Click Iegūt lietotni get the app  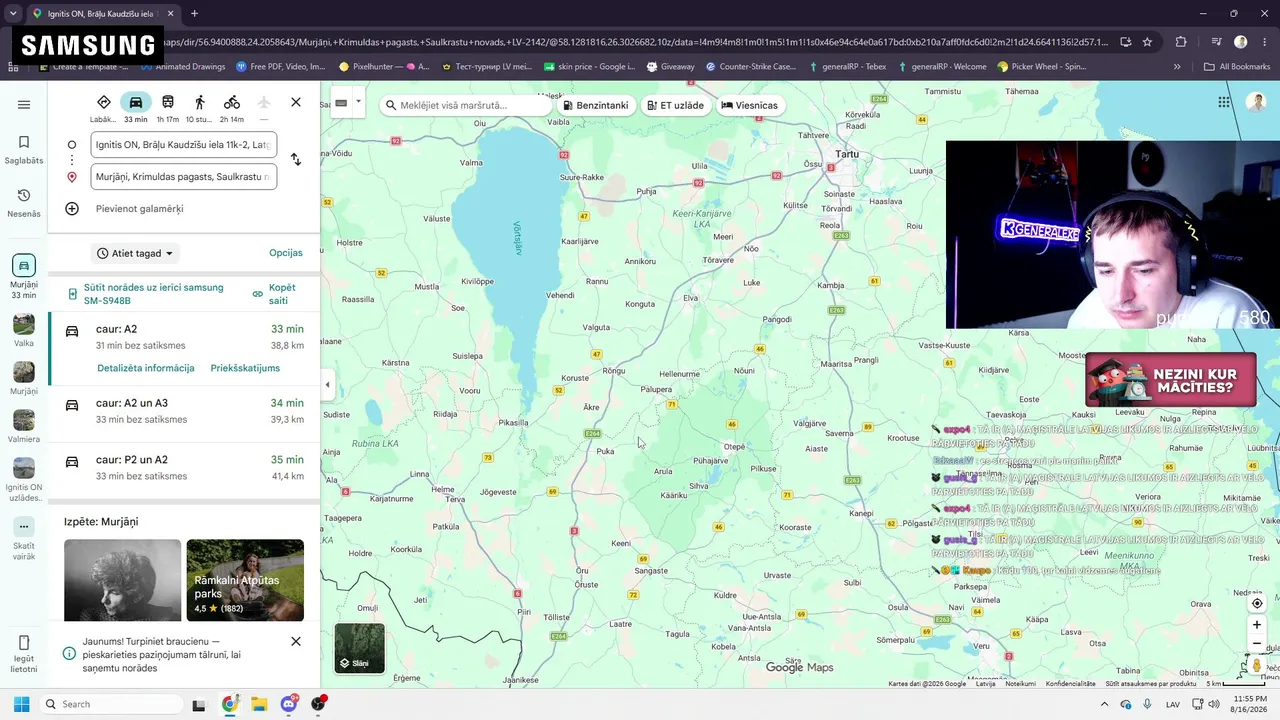[24, 654]
